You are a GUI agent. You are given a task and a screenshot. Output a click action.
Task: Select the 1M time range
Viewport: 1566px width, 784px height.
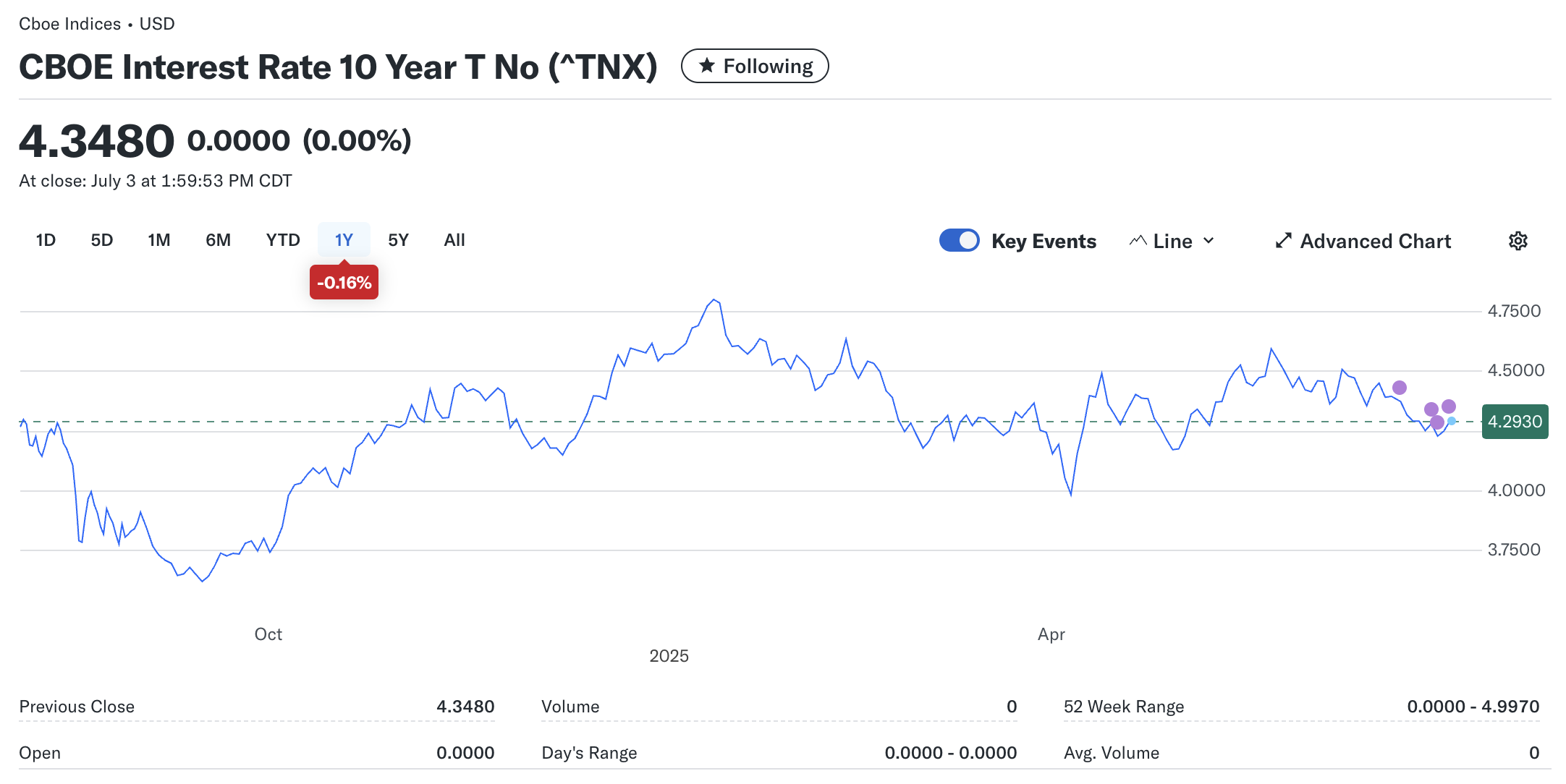159,240
